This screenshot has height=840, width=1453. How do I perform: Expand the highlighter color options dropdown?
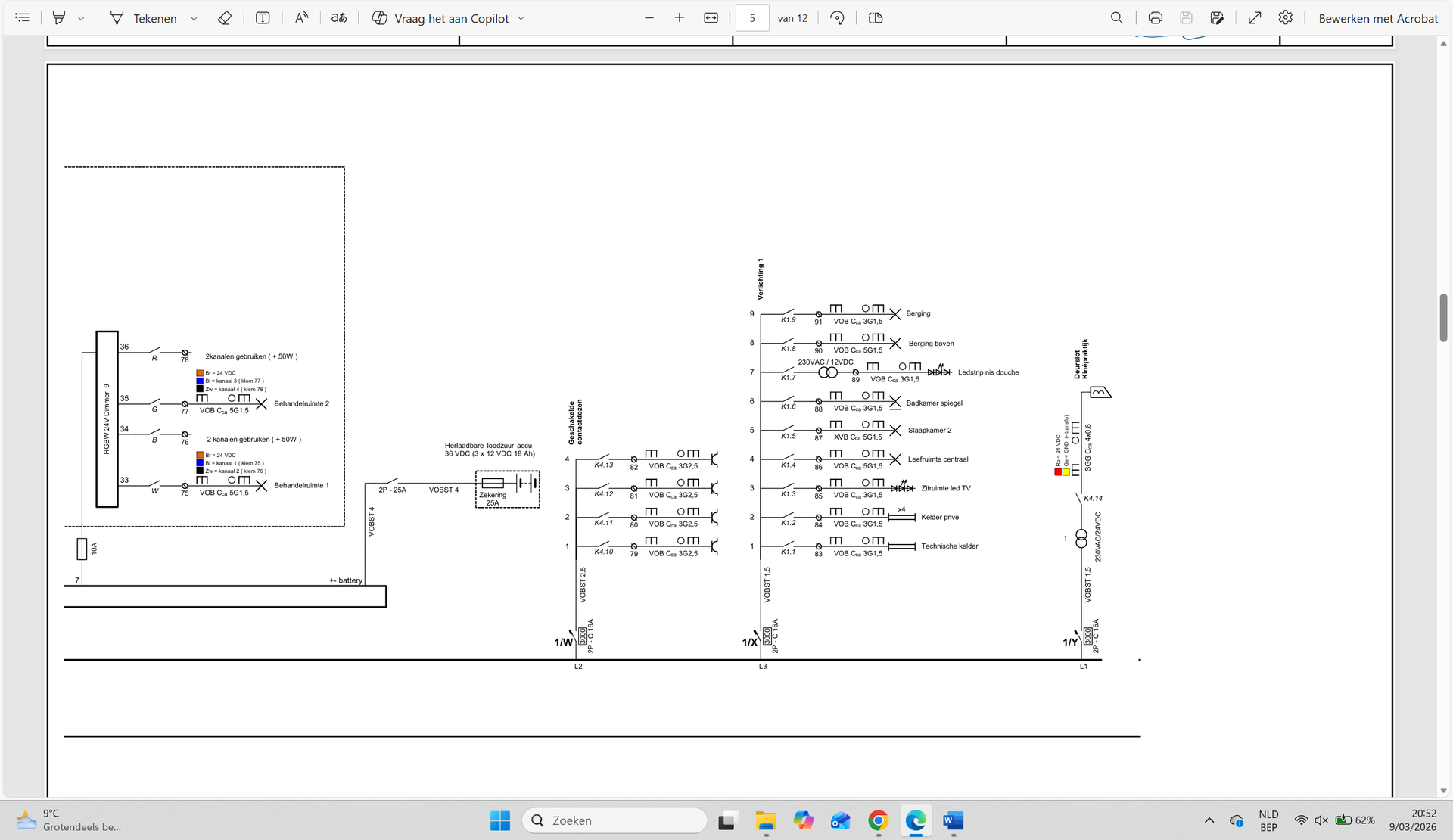pyautogui.click(x=81, y=18)
